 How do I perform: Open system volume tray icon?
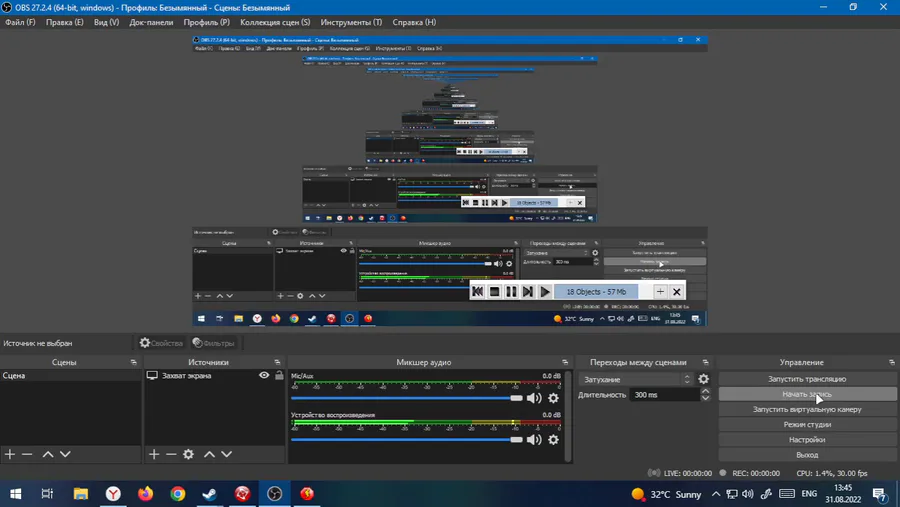[747, 494]
